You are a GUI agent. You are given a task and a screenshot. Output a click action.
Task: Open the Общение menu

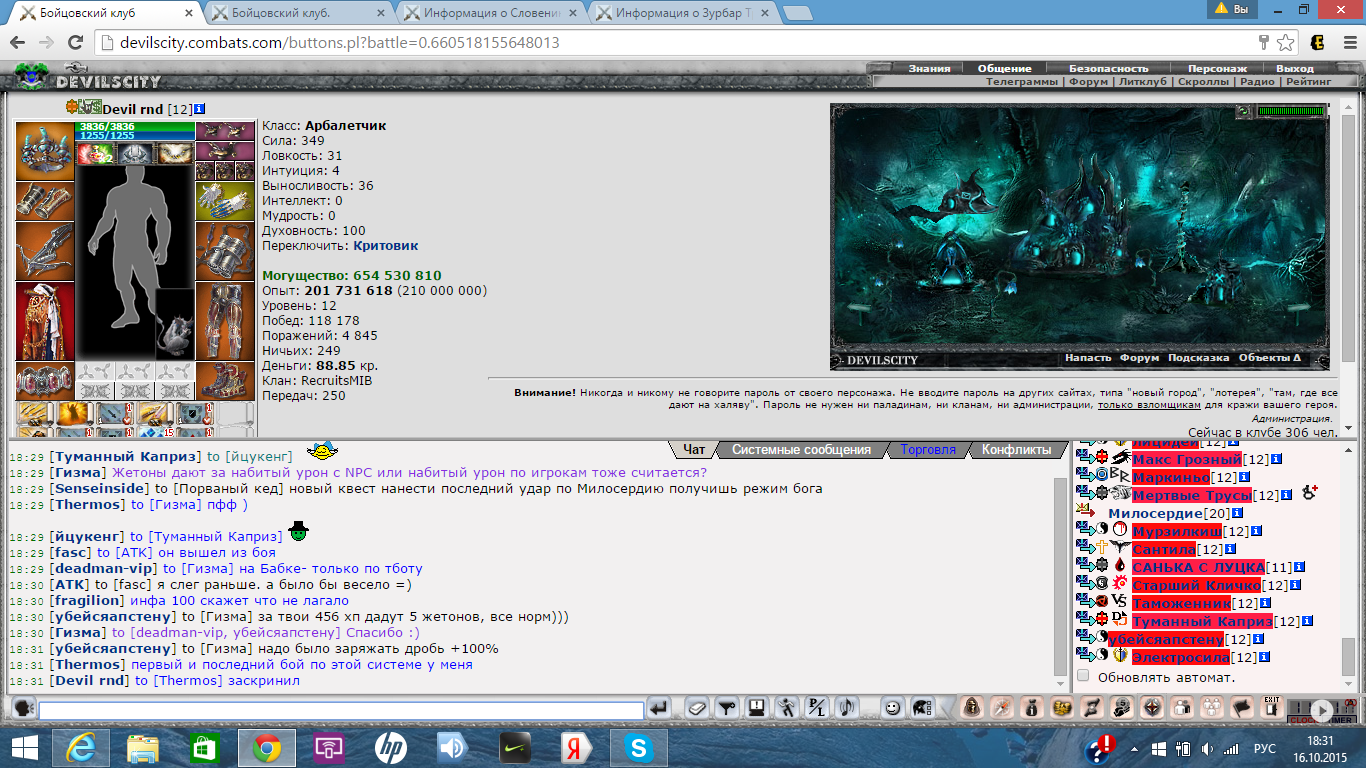[x=1004, y=68]
